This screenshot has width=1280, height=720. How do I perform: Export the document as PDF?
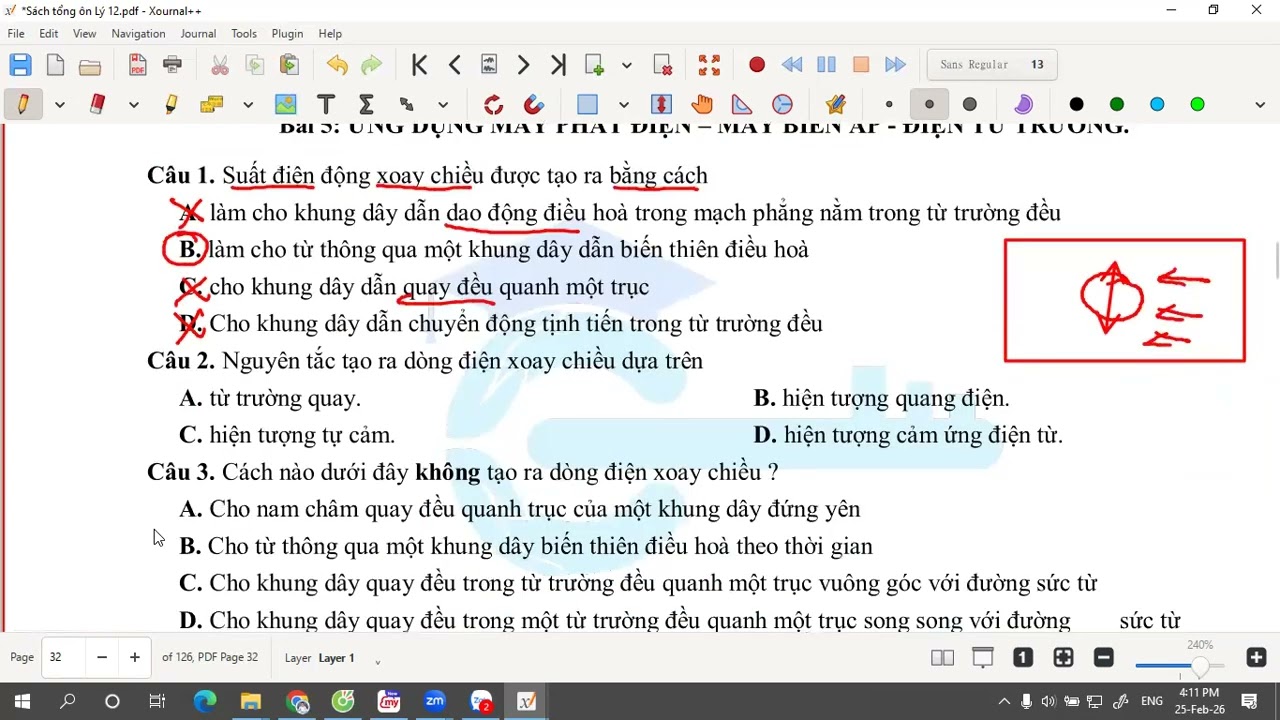pos(138,65)
